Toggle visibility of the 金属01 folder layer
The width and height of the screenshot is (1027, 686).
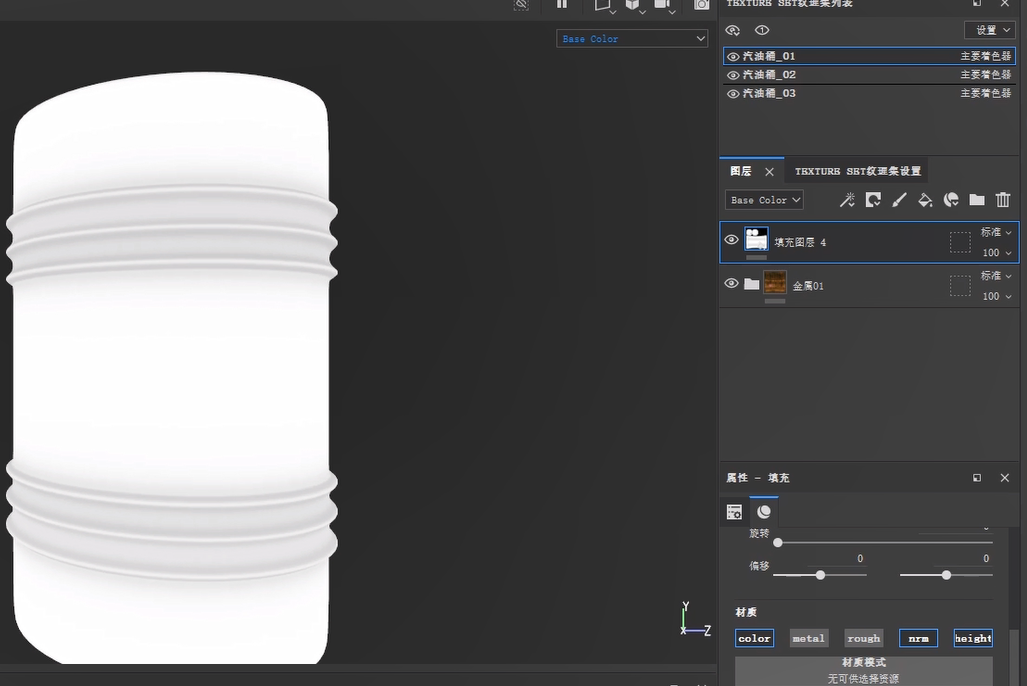(x=731, y=284)
